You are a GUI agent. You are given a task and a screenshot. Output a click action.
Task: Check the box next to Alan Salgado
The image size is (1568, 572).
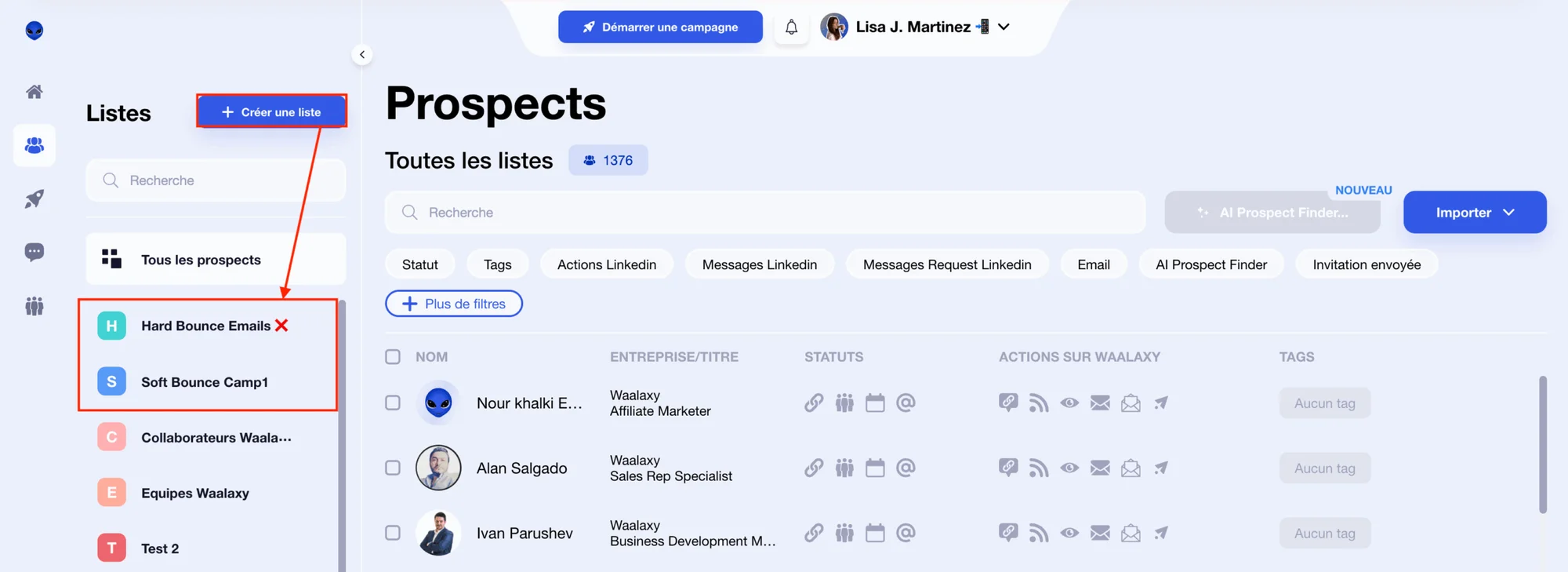coord(393,468)
